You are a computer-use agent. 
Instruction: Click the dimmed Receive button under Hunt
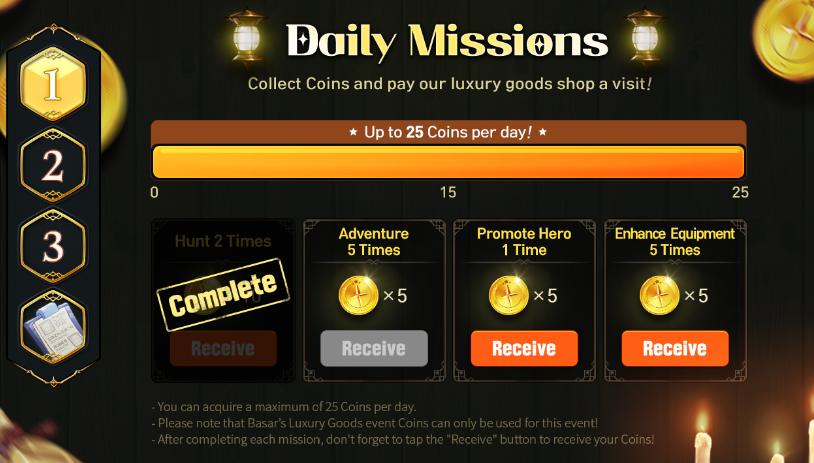click(x=223, y=348)
